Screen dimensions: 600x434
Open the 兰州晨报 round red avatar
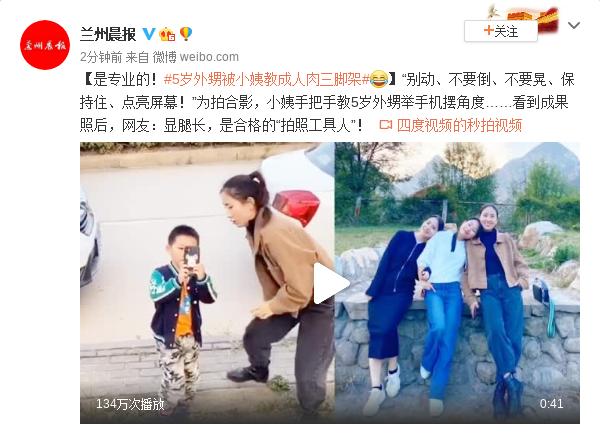tap(45, 45)
